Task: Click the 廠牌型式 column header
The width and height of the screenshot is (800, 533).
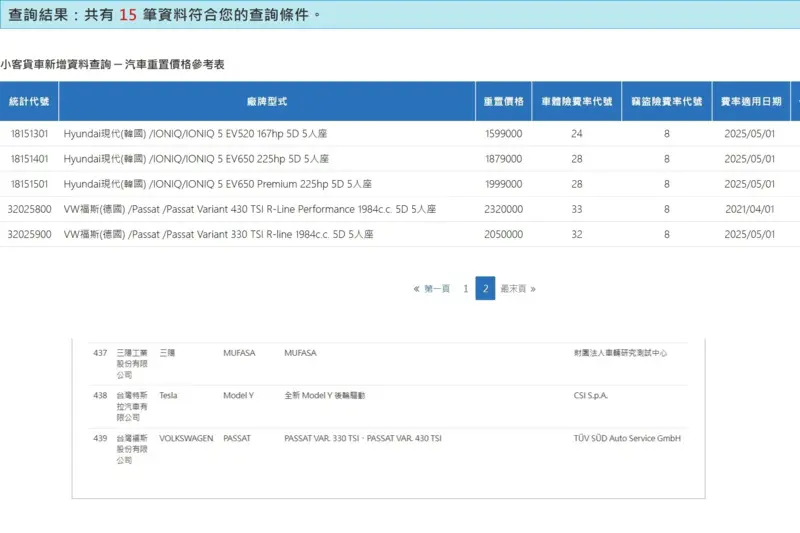Action: point(267,101)
